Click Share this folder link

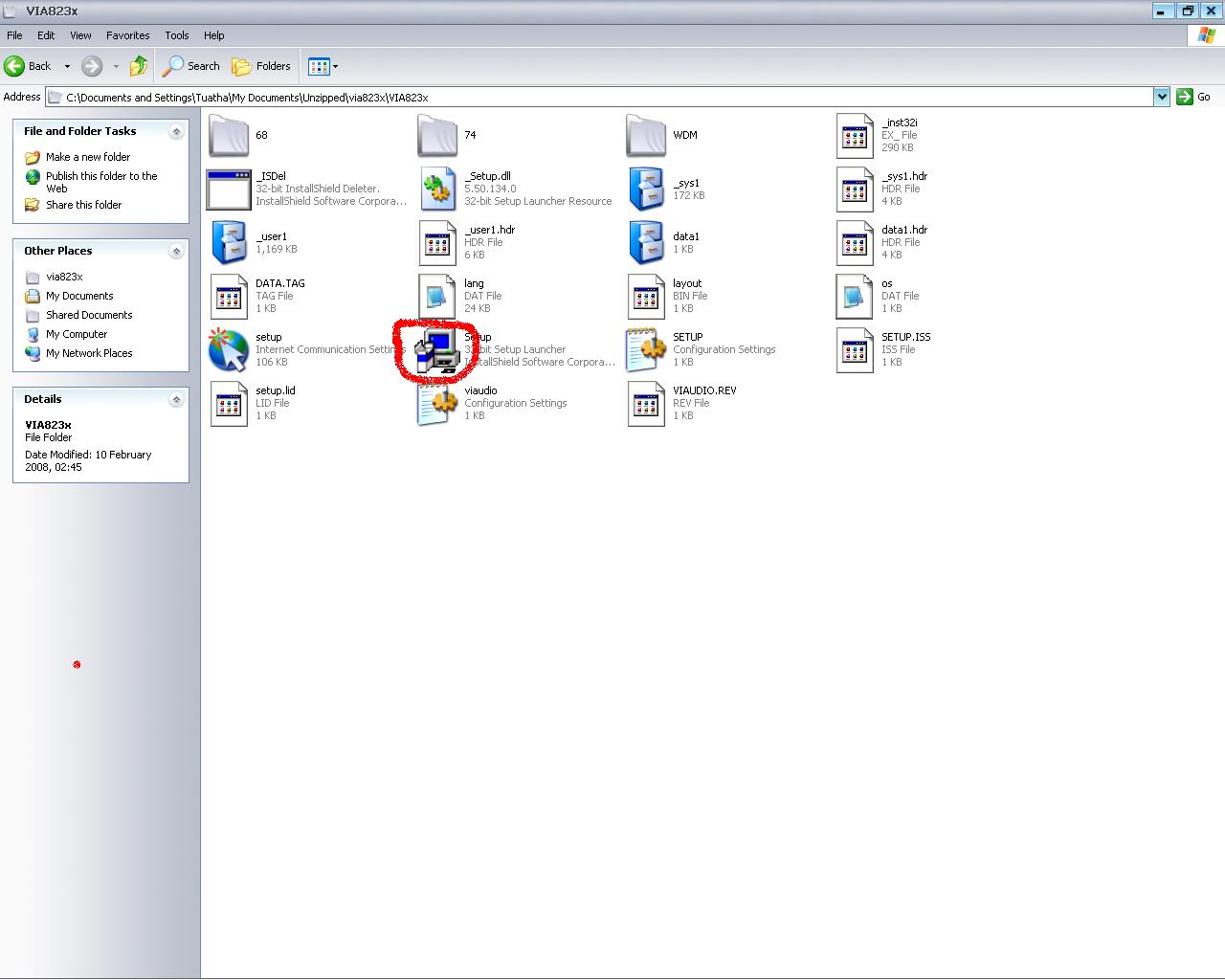(84, 205)
